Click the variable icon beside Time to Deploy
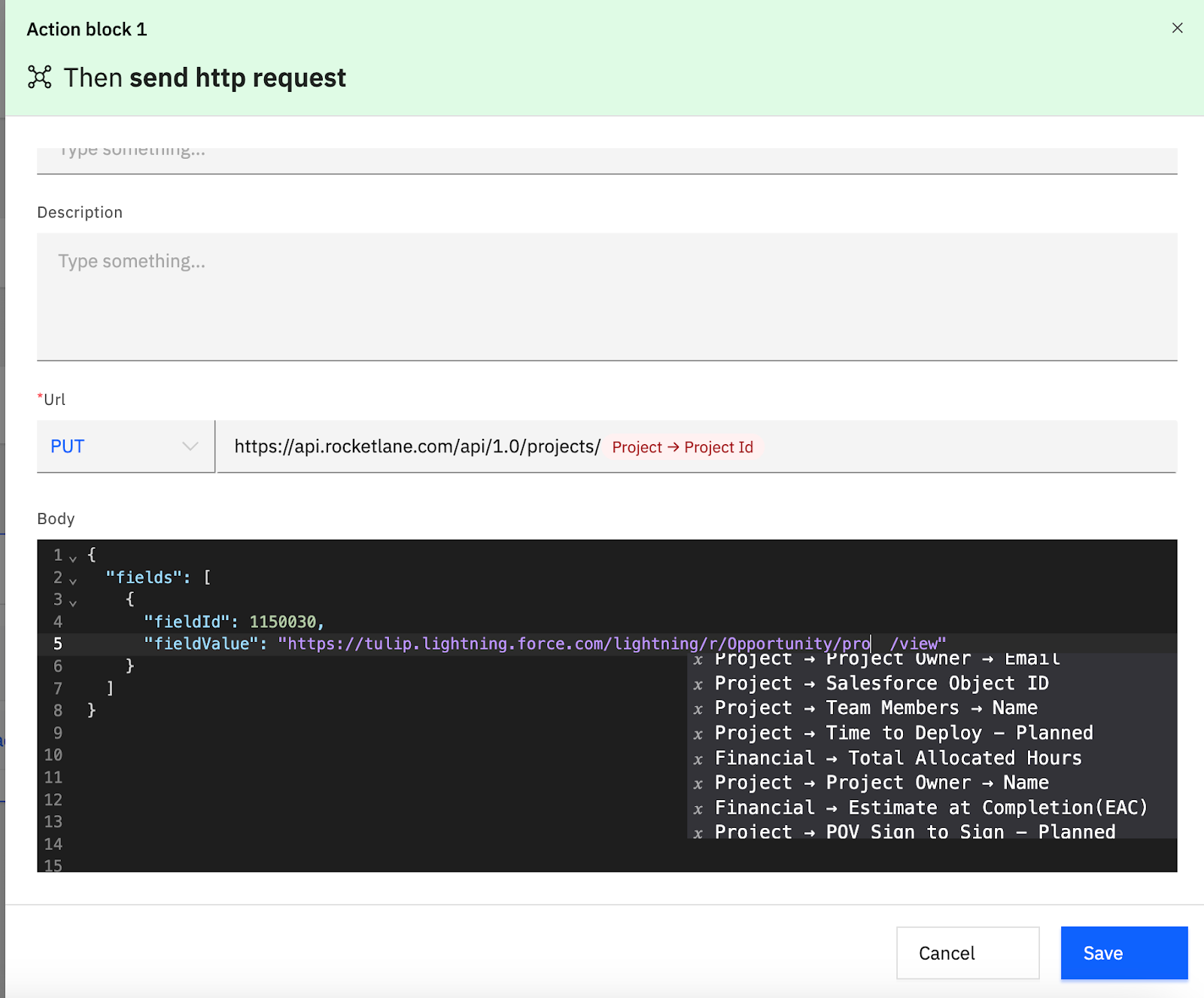 [x=698, y=735]
